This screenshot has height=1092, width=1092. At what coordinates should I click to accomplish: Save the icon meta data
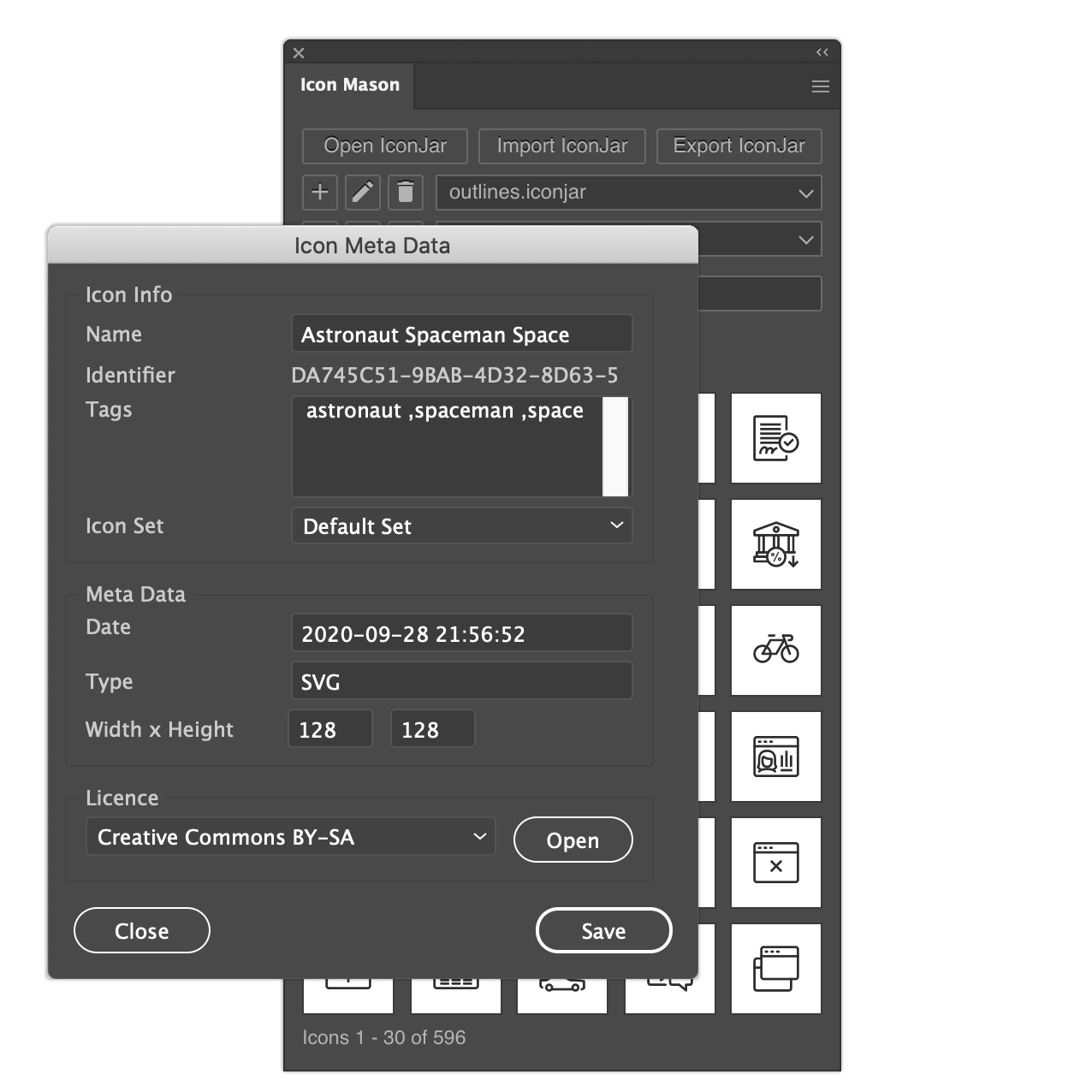coord(604,930)
